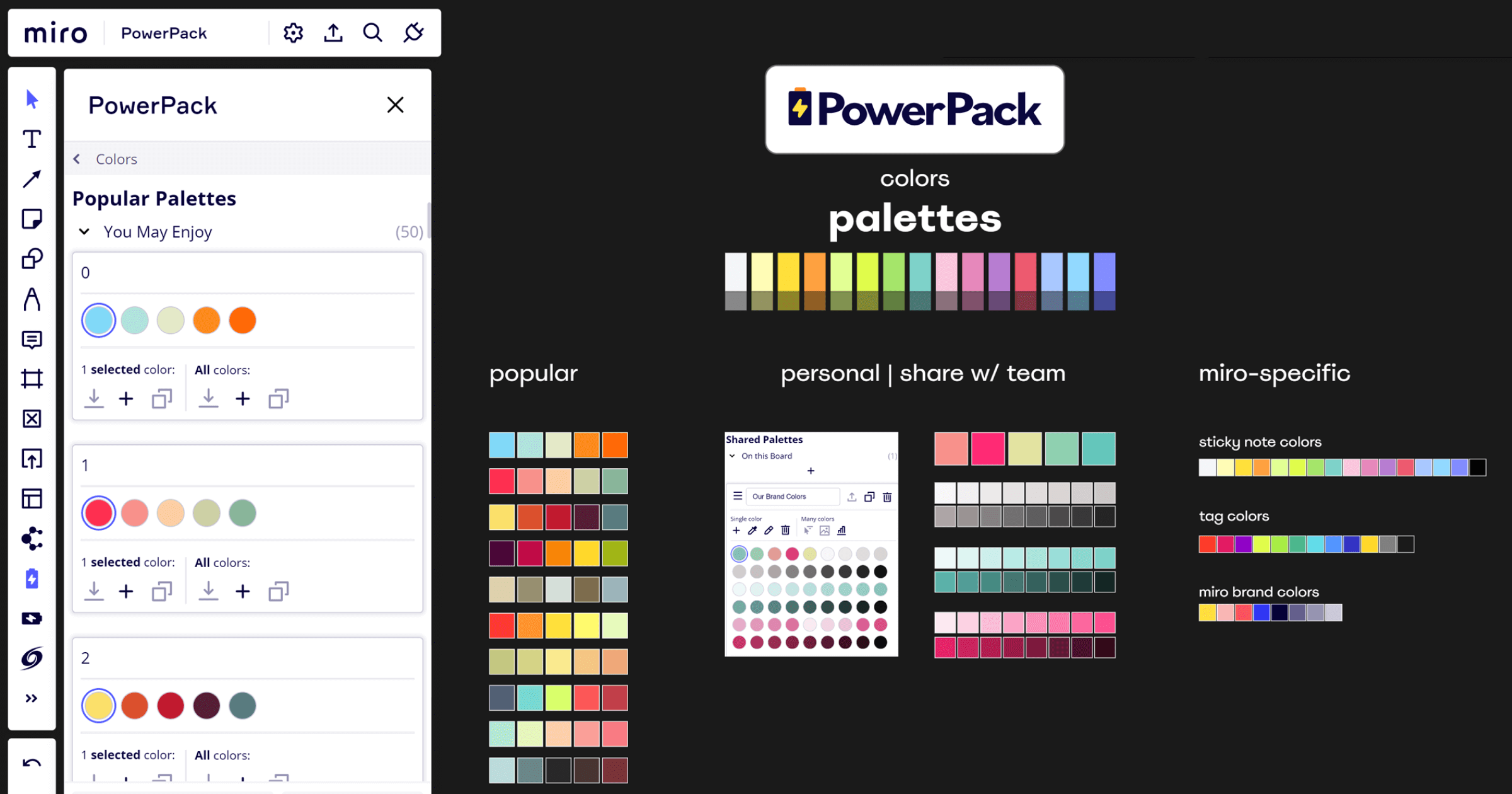Open the upload tool in toolbar
The image size is (1512, 794).
[31, 459]
